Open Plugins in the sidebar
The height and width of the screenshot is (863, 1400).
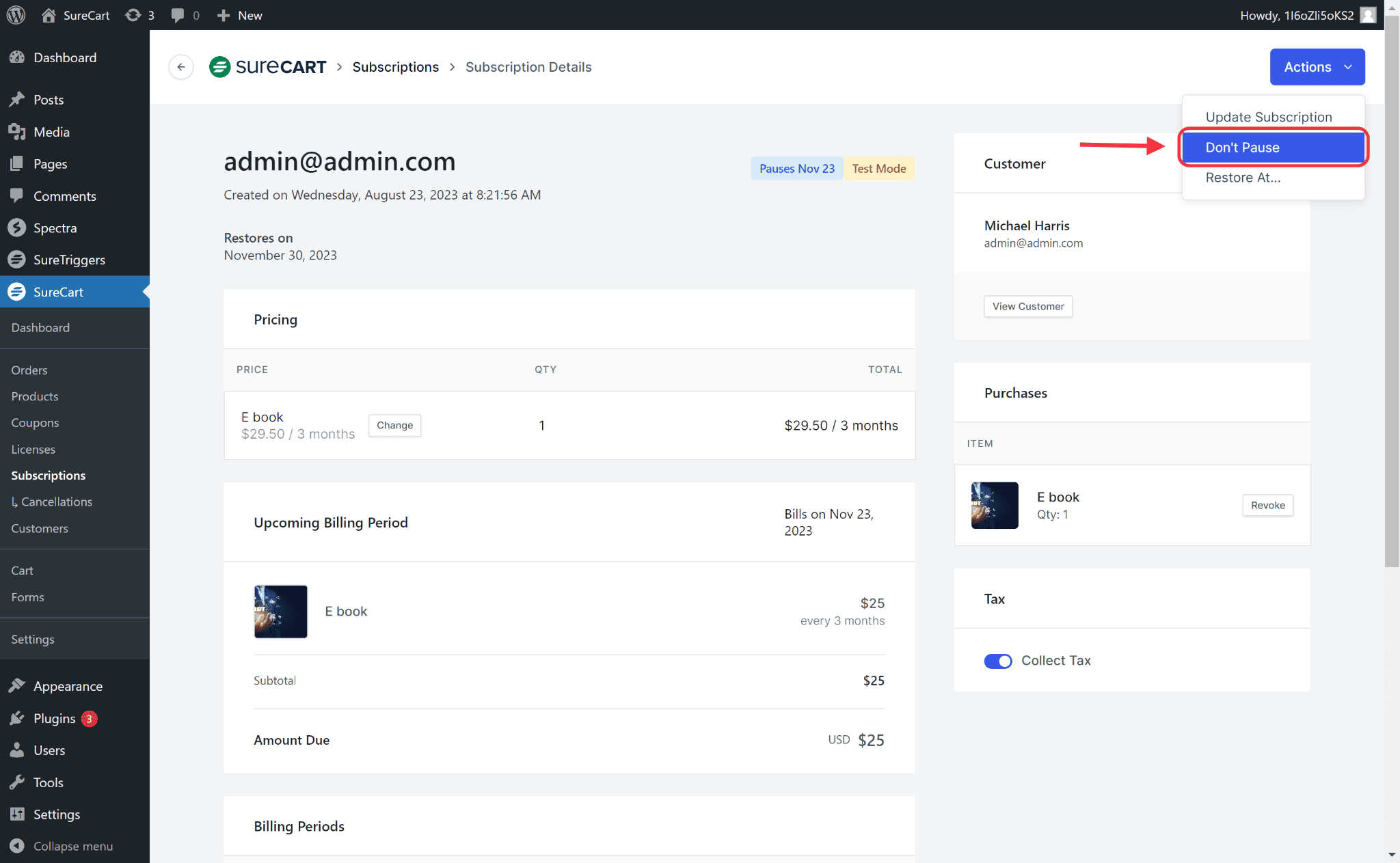pos(54,718)
